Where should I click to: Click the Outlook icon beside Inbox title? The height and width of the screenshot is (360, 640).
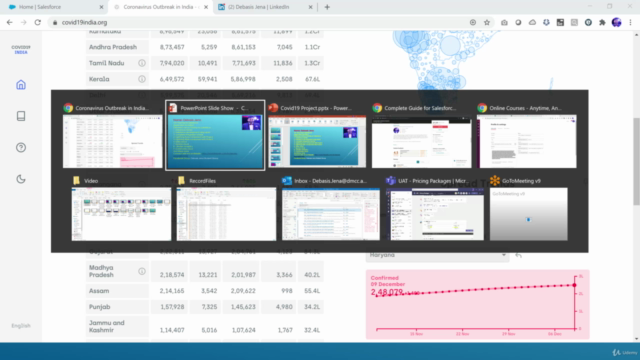coord(287,180)
